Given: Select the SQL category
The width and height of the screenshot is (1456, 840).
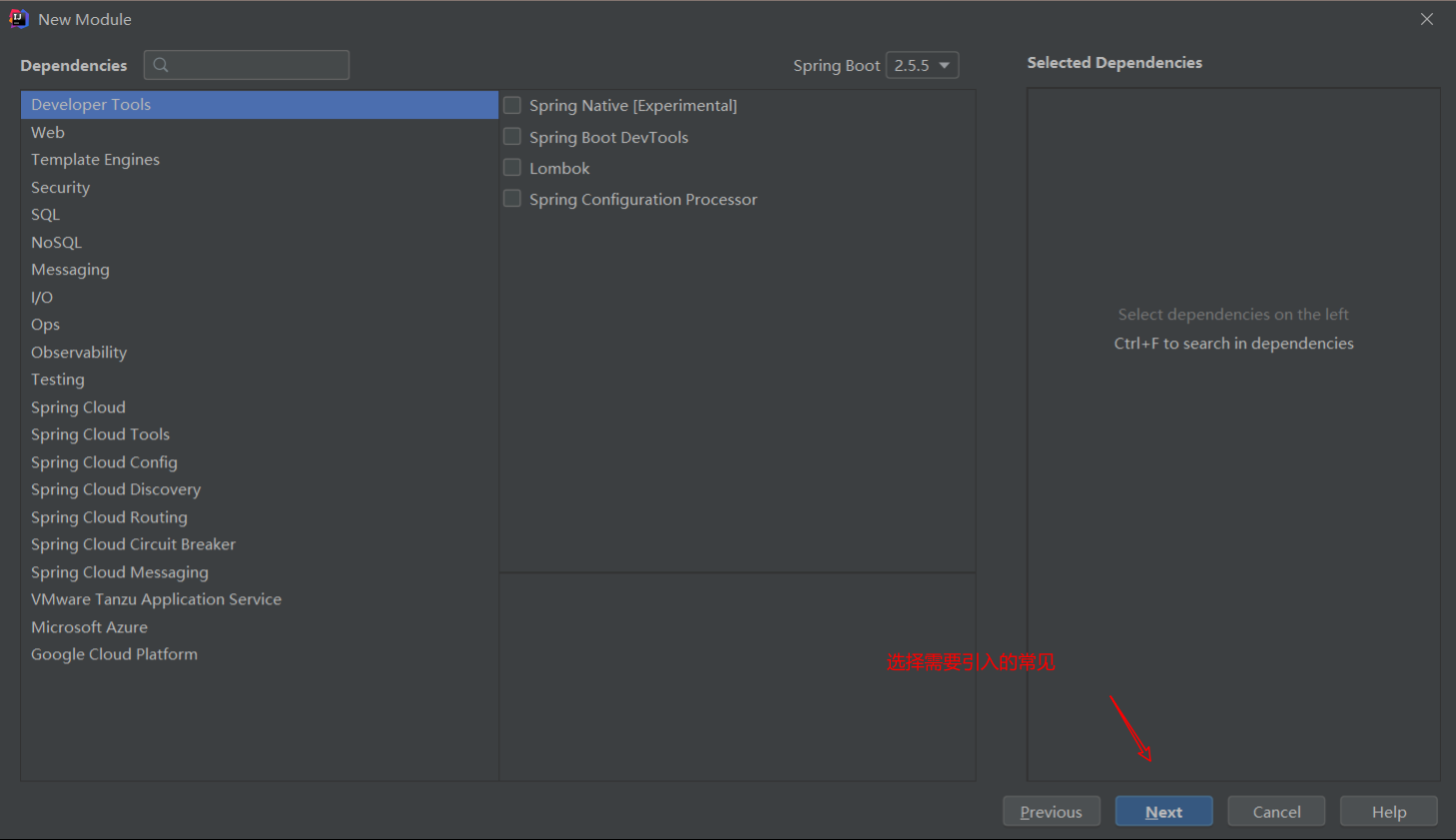Looking at the screenshot, I should point(260,215).
